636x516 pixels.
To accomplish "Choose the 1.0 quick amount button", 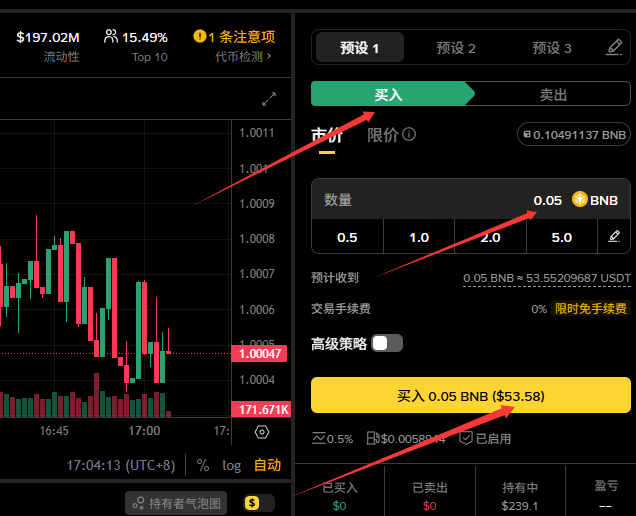I will 419,237.
